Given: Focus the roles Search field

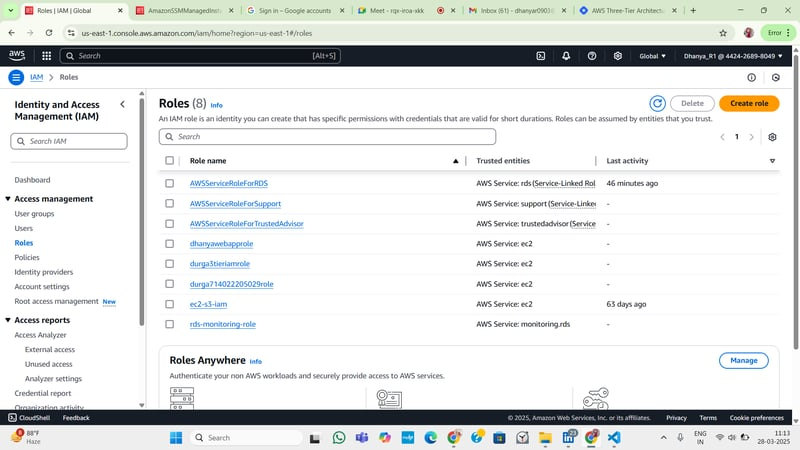Looking at the screenshot, I should (327, 137).
